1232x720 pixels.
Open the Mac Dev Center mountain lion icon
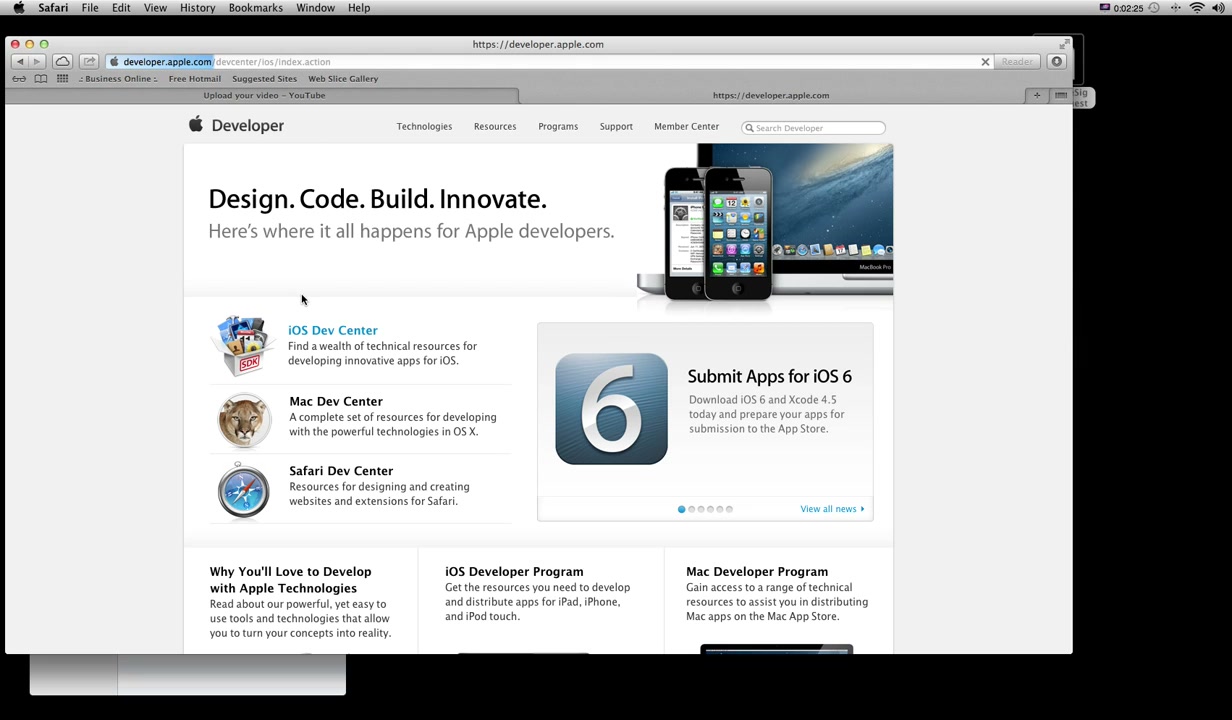pyautogui.click(x=244, y=419)
